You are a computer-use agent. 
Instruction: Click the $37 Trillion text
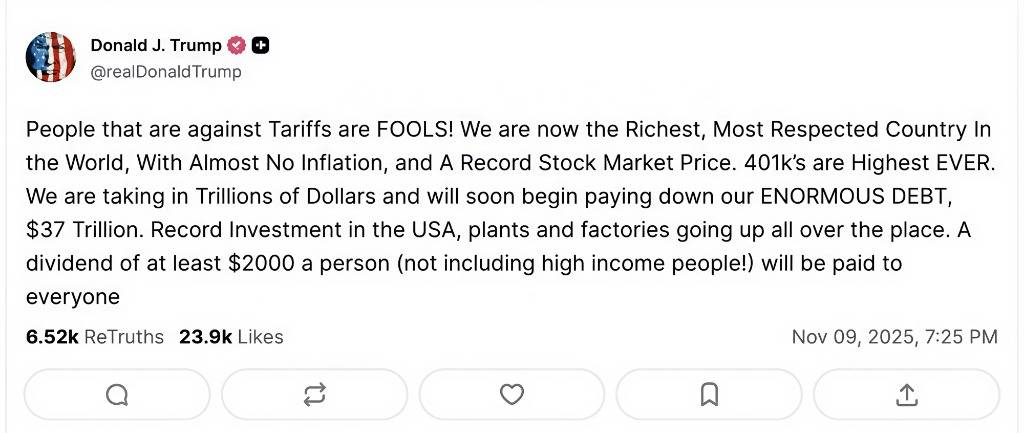(84, 230)
